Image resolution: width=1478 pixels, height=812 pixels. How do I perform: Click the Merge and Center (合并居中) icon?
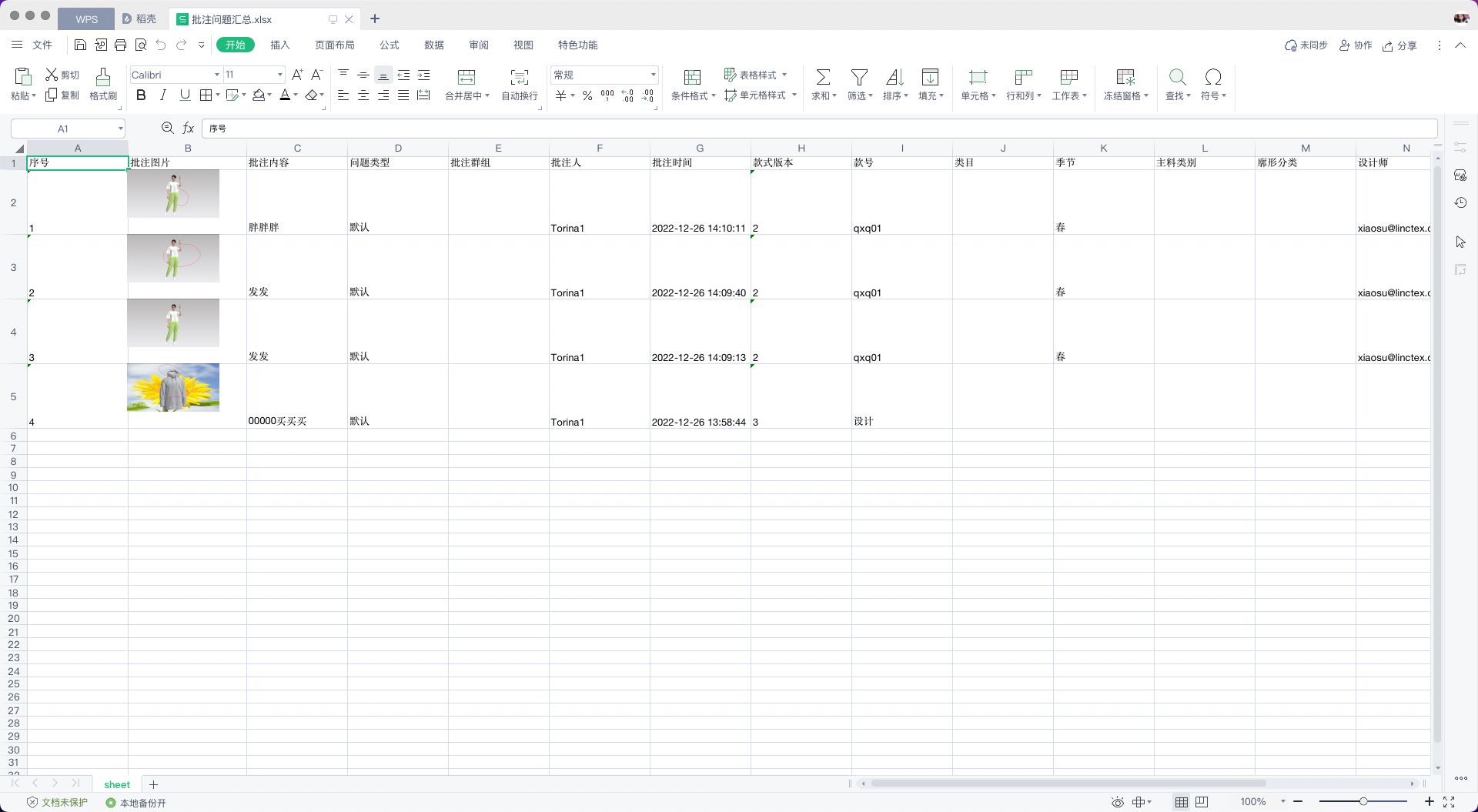coord(466,77)
